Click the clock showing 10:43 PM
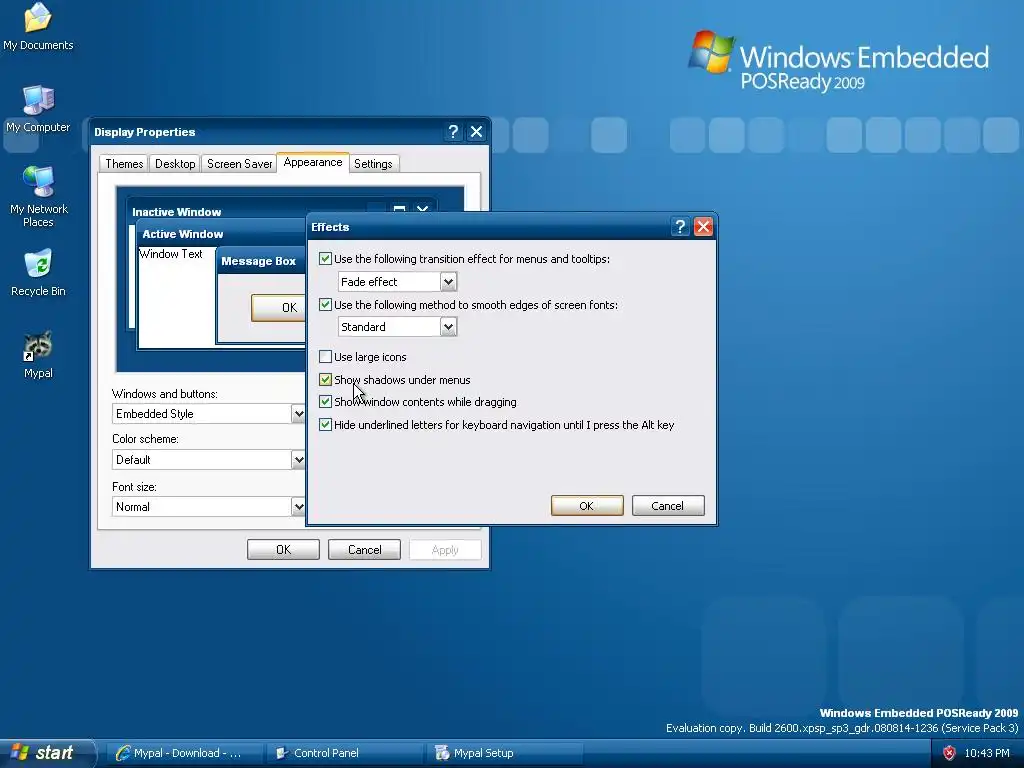The width and height of the screenshot is (1024, 768). (x=987, y=753)
